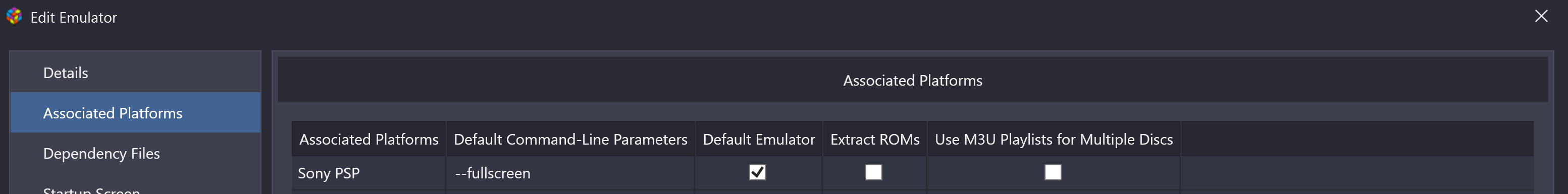
Task: Click the Extract ROMs column header
Action: (x=875, y=139)
